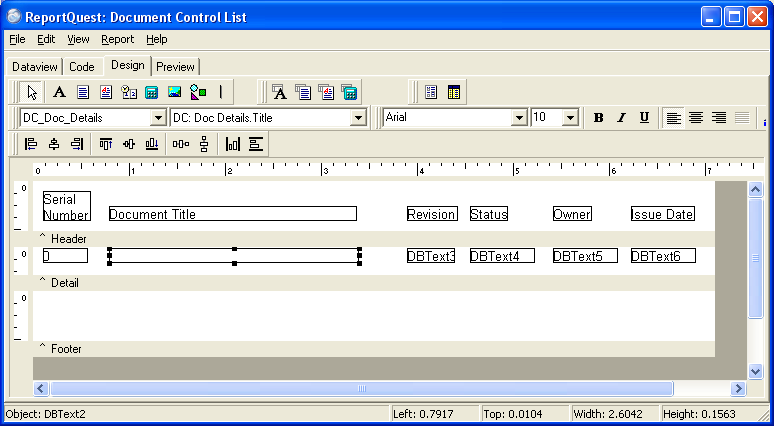Image resolution: width=774 pixels, height=426 pixels.
Task: Open the DC: Doc Details.Title field dropdown
Action: (358, 118)
